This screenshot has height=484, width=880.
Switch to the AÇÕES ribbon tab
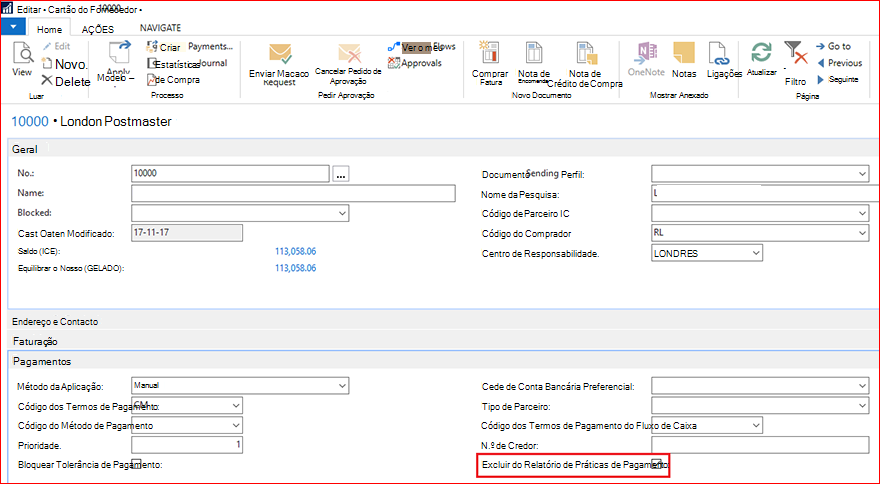tap(98, 29)
